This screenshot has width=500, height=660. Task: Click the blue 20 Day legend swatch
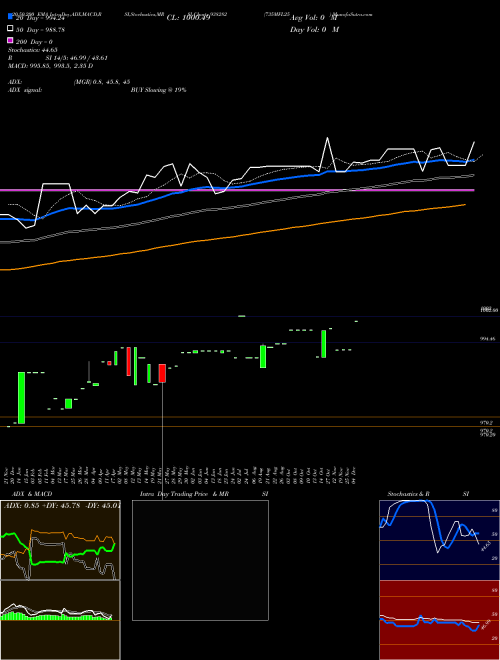[x=10, y=17]
